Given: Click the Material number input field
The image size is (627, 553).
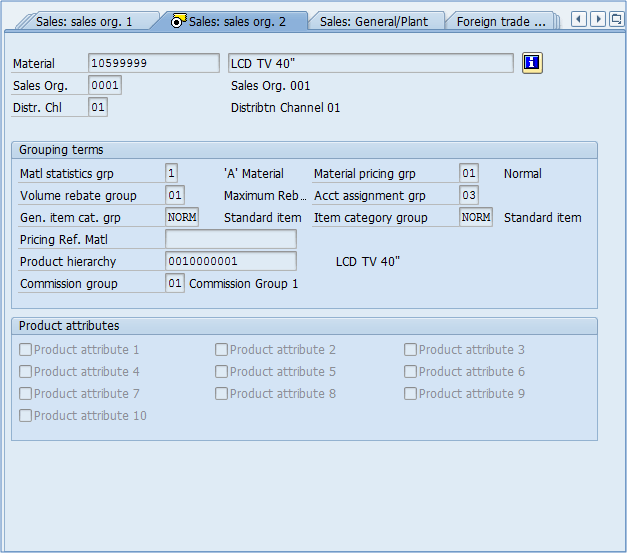Looking at the screenshot, I should click(x=153, y=63).
